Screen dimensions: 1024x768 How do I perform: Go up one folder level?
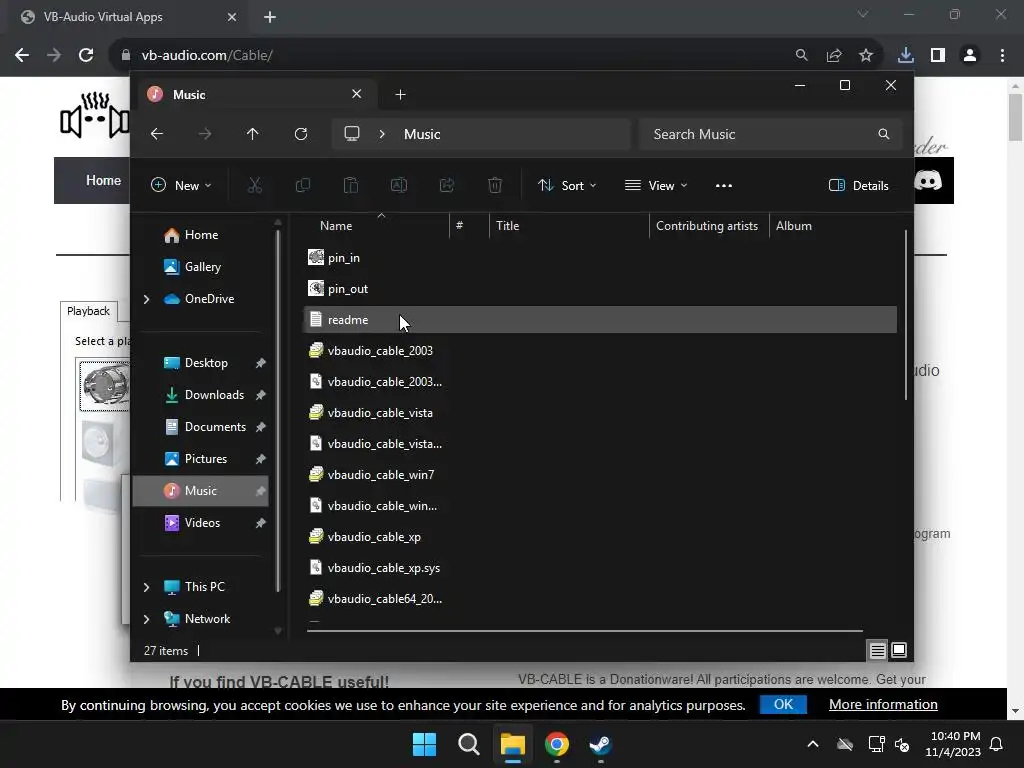[x=253, y=134]
